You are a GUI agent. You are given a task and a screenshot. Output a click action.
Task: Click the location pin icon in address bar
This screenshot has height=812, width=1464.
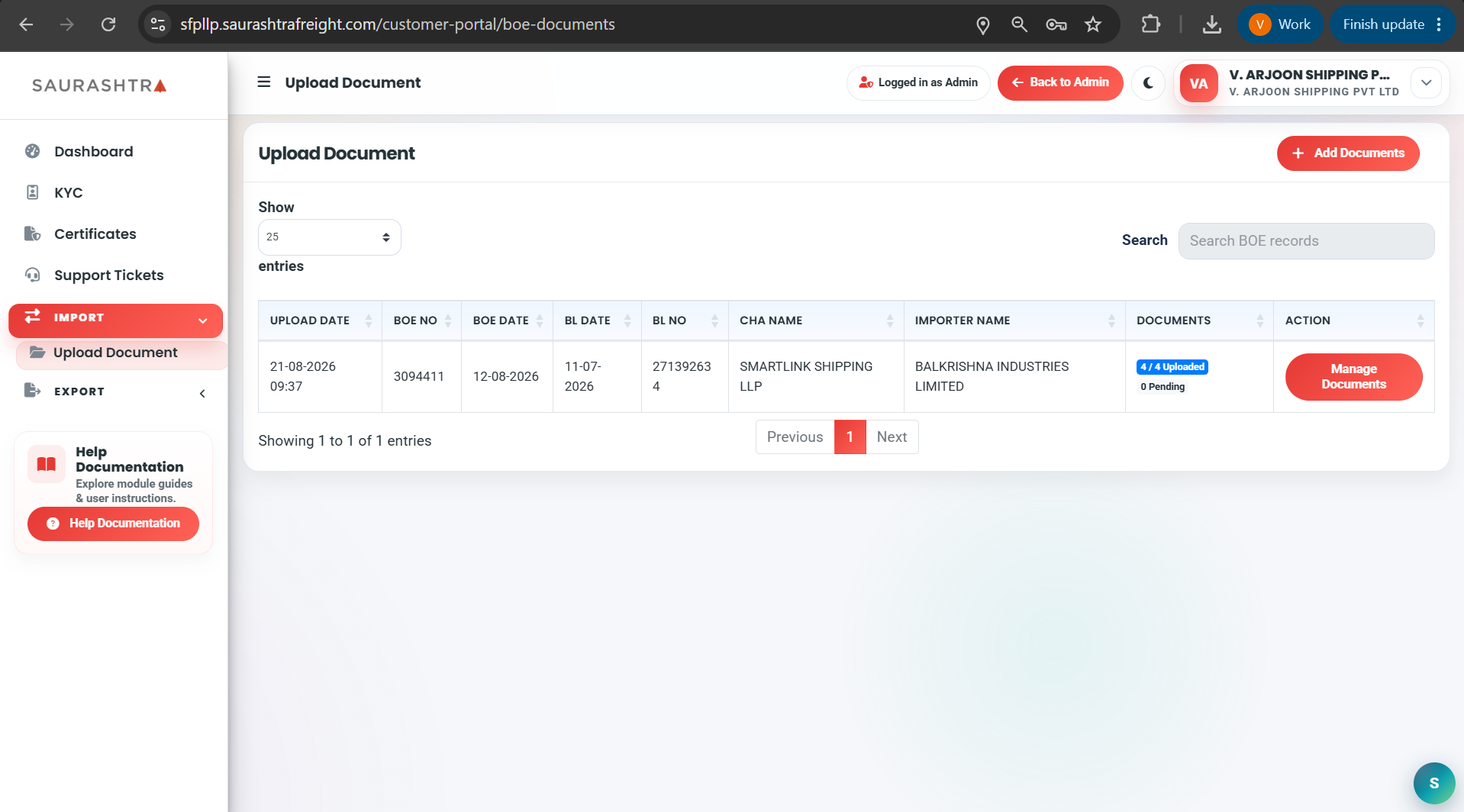(x=983, y=25)
